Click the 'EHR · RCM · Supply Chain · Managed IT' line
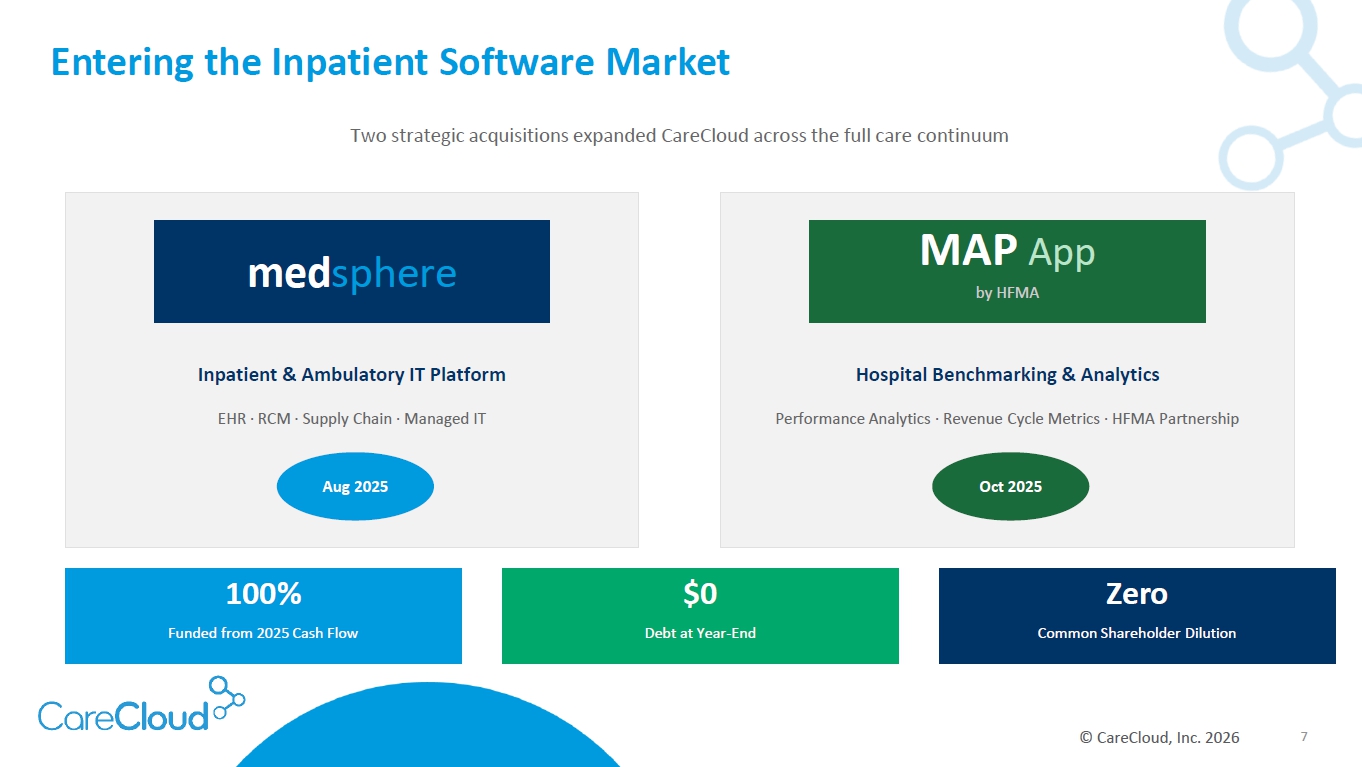 point(351,419)
